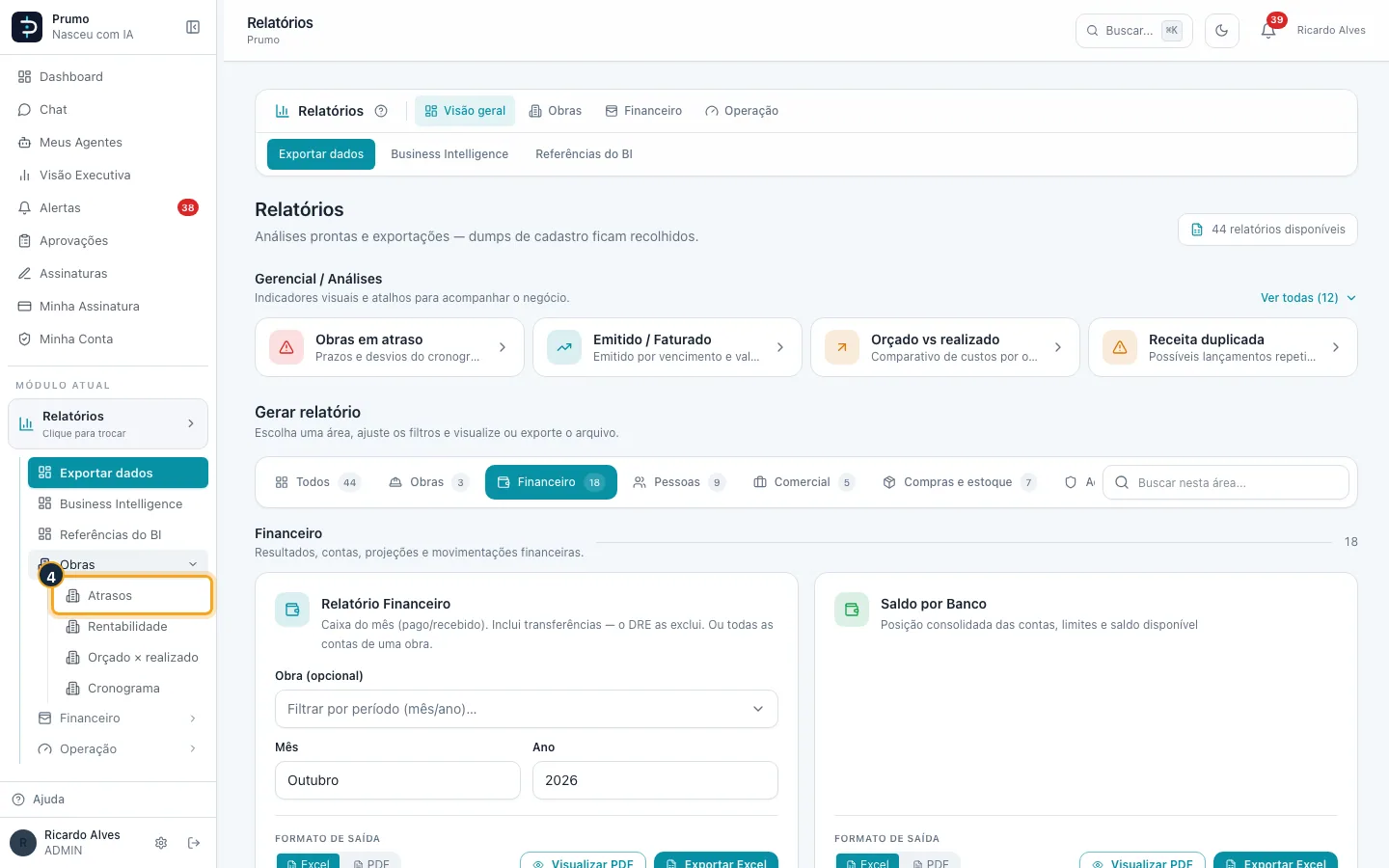The image size is (1389, 868).
Task: Open Orçado vs realizado analysis
Action: pos(945,347)
